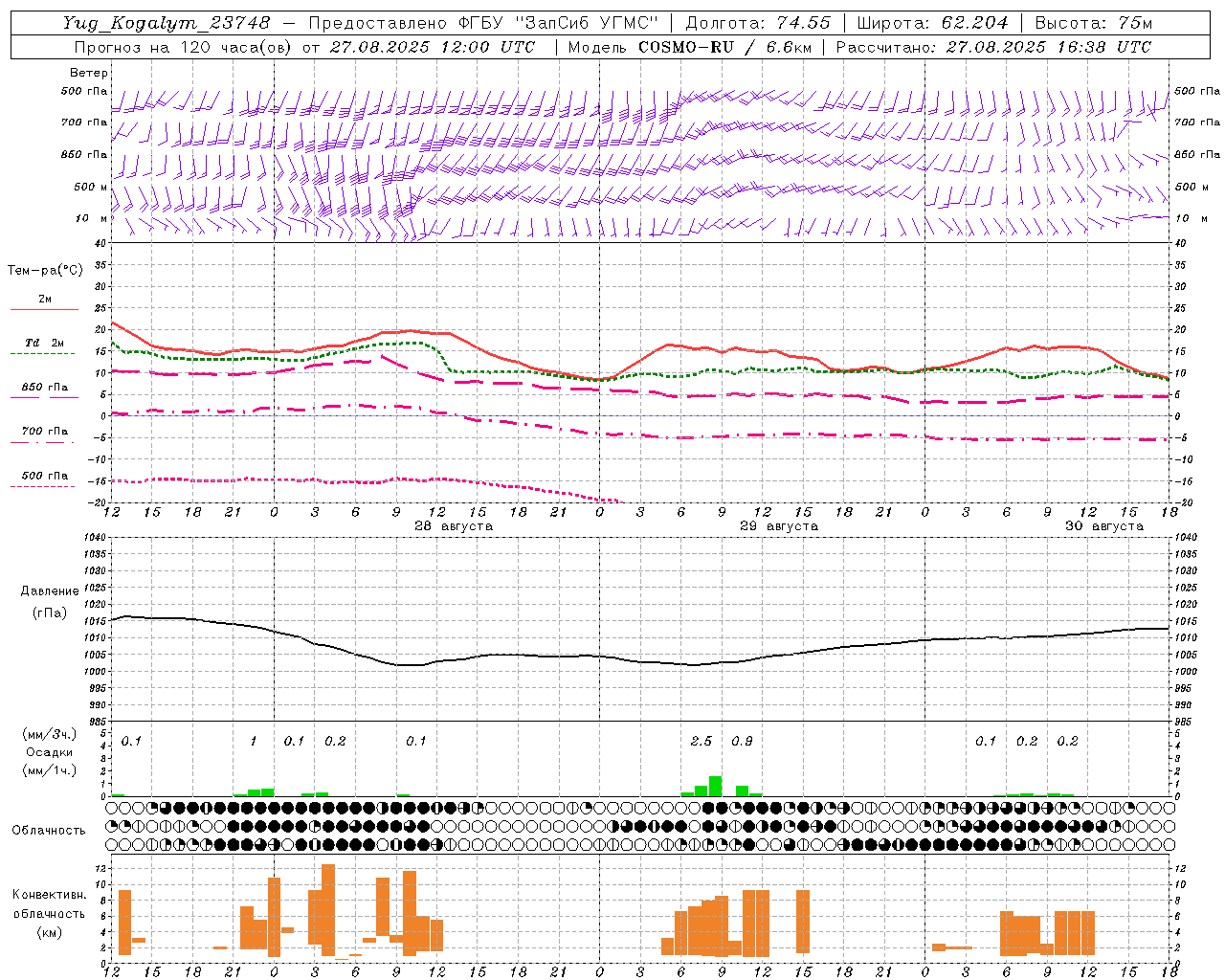Screen dimensions: 1225x980
Task: Click the 0.9 precipitation amount value
Action: (742, 741)
